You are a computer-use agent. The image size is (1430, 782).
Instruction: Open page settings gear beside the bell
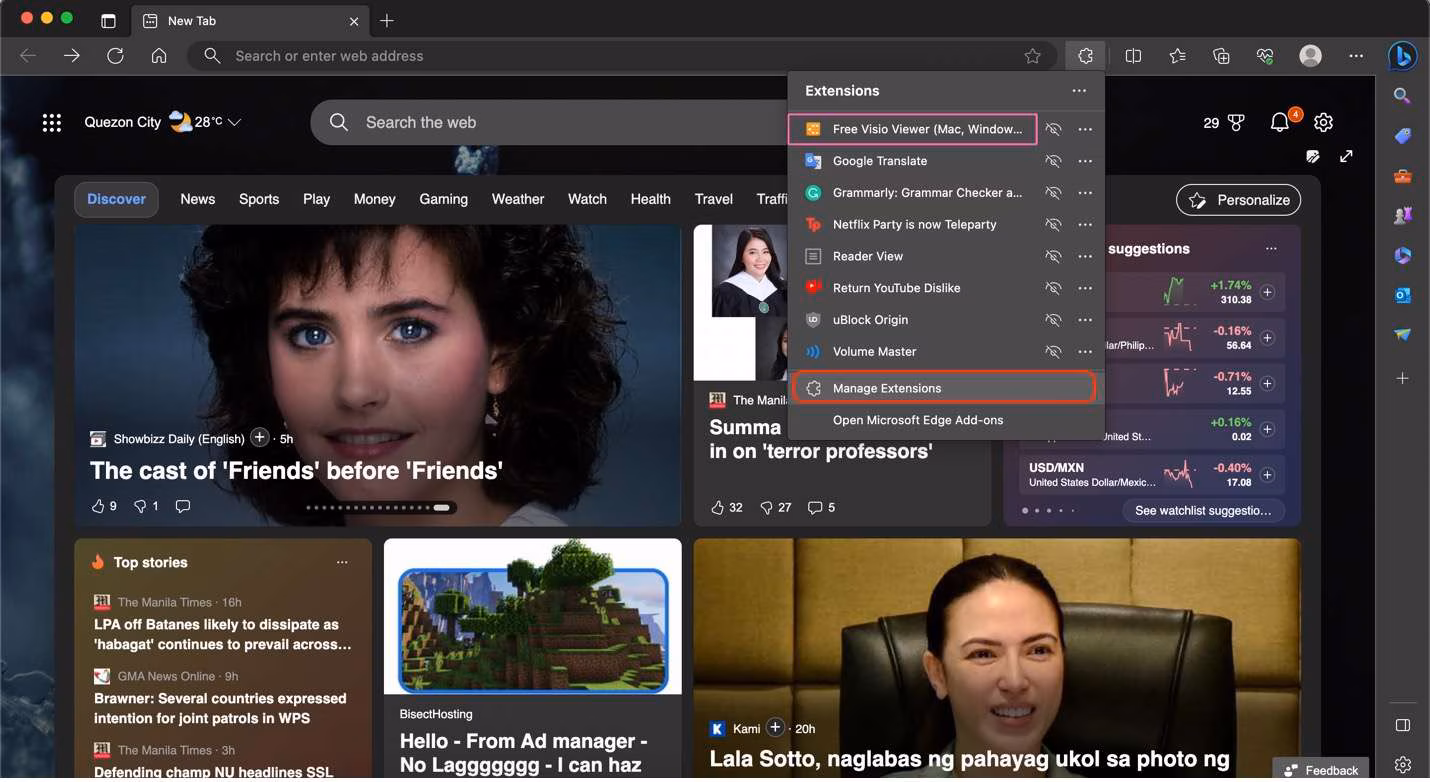pos(1323,122)
